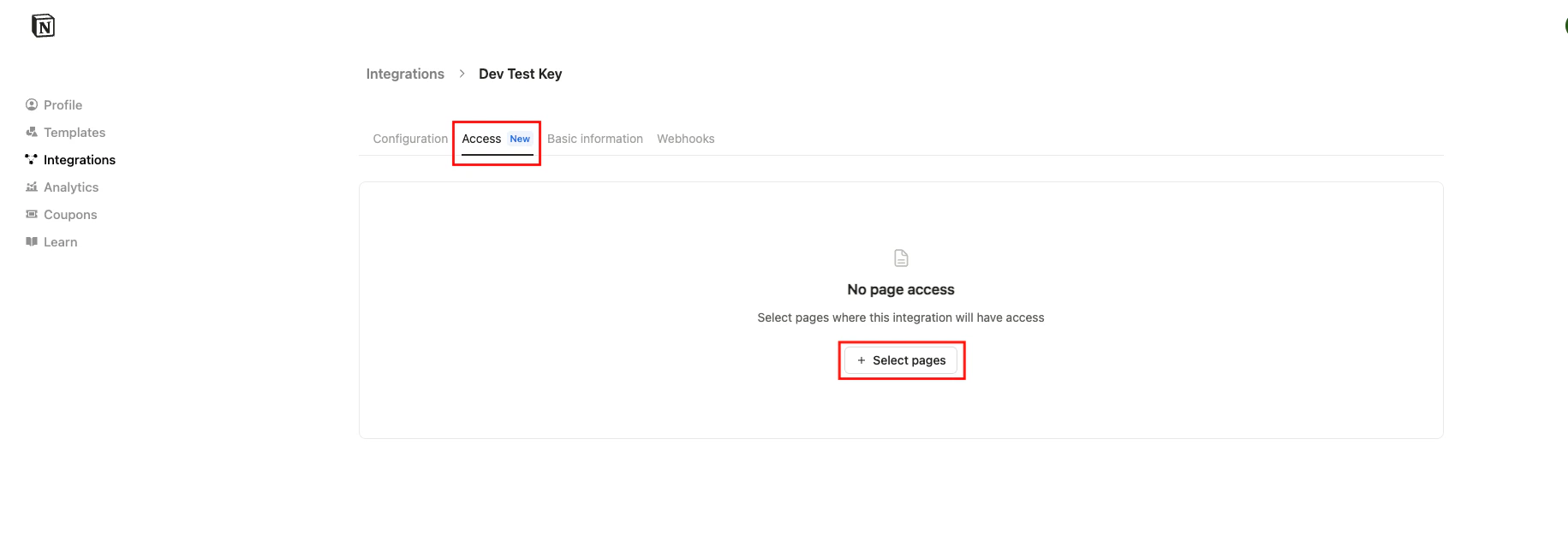Click the Dev Test Key breadcrumb title

520,74
